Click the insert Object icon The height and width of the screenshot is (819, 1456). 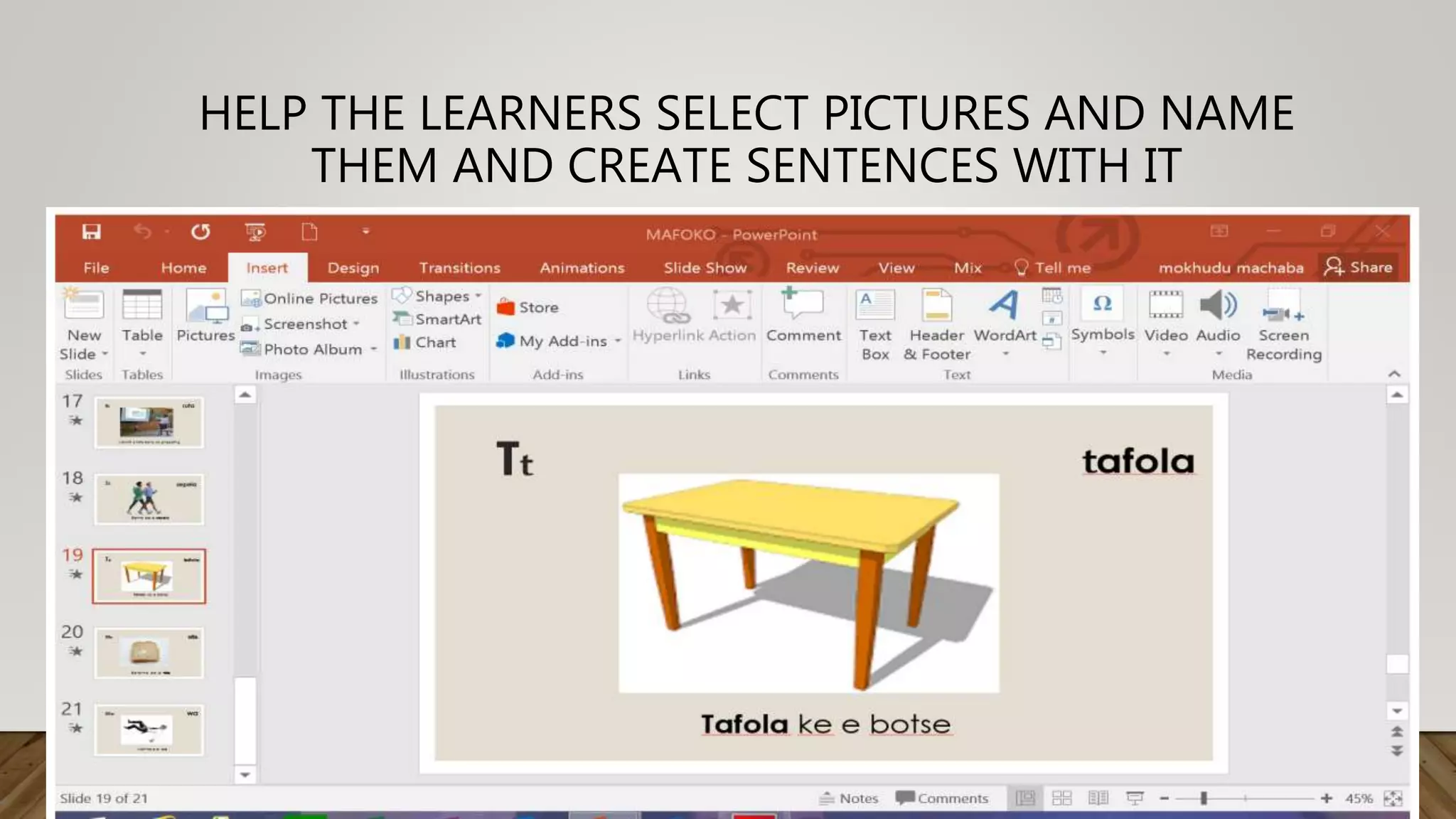(x=1052, y=341)
